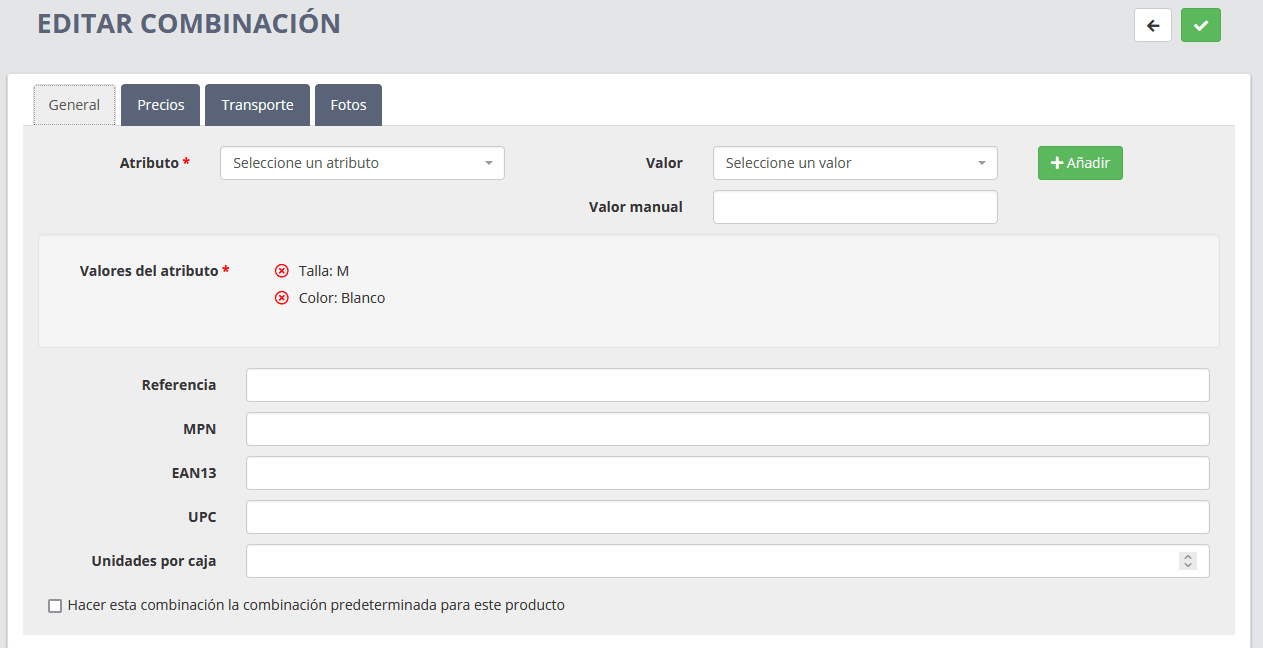
Task: Switch to the Precios tab
Action: point(161,105)
